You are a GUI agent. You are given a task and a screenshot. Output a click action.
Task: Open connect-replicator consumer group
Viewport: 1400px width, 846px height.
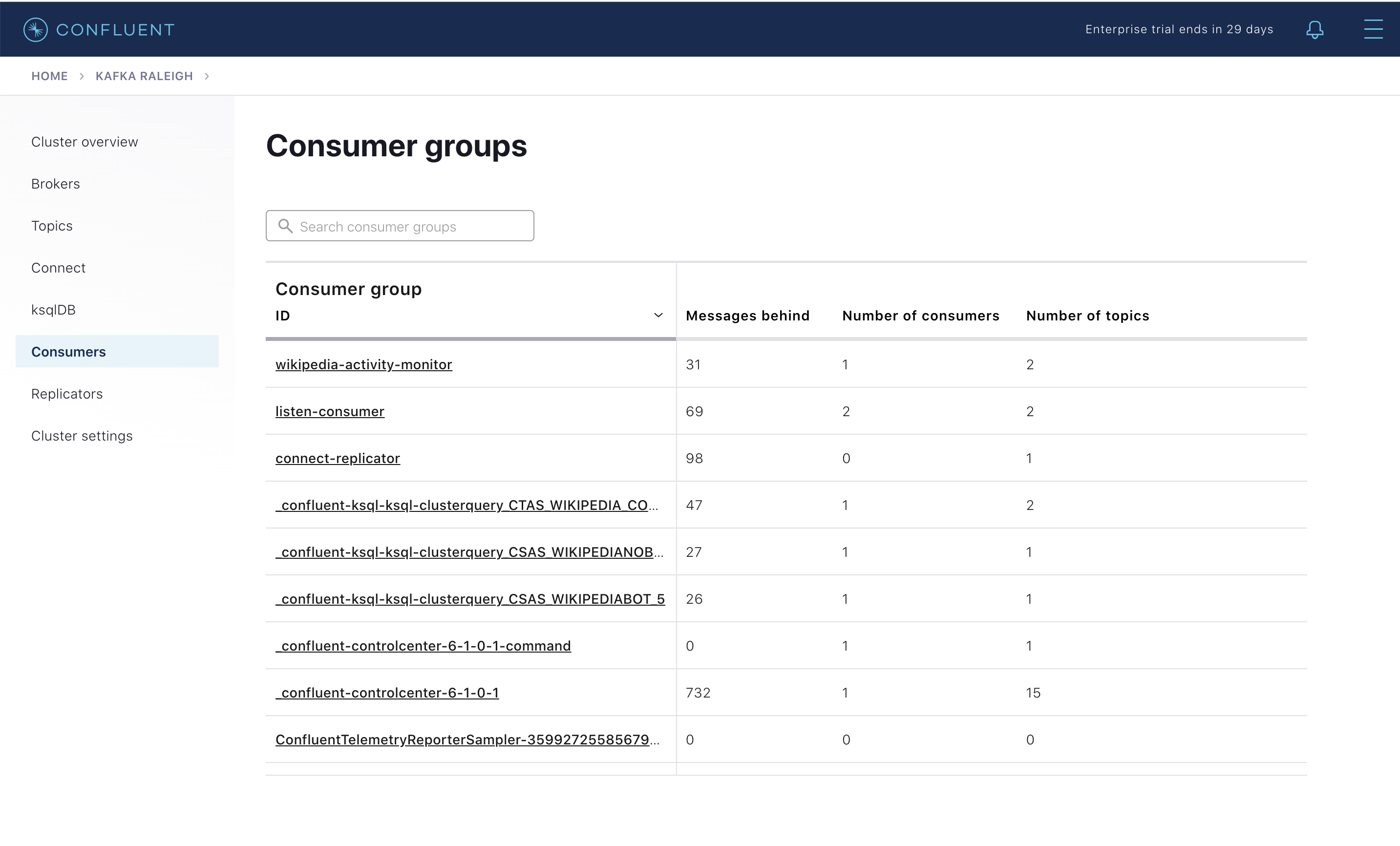[x=338, y=459]
